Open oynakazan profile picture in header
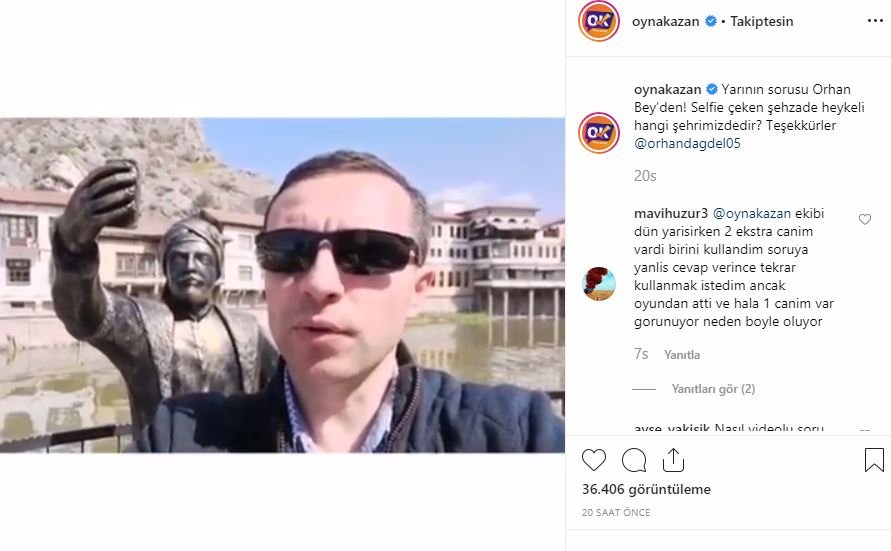Screen dimensions: 891x551 (x=599, y=21)
